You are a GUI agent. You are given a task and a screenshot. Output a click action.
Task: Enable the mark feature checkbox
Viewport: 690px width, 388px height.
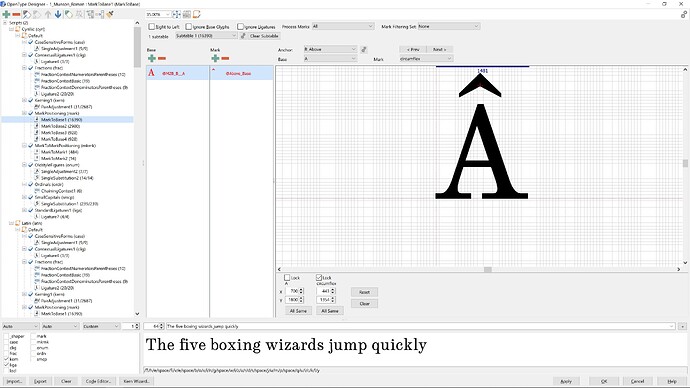pyautogui.click(x=33, y=336)
